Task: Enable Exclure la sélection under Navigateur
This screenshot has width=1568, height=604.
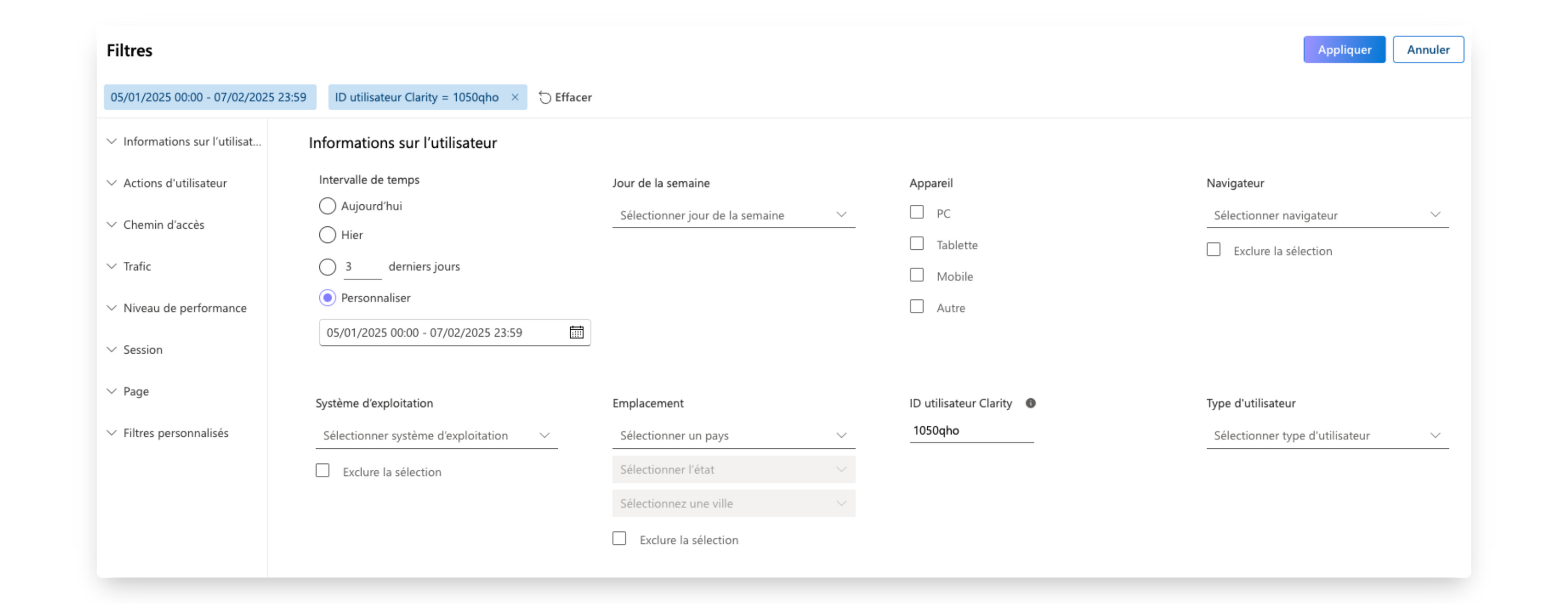Action: (1213, 250)
